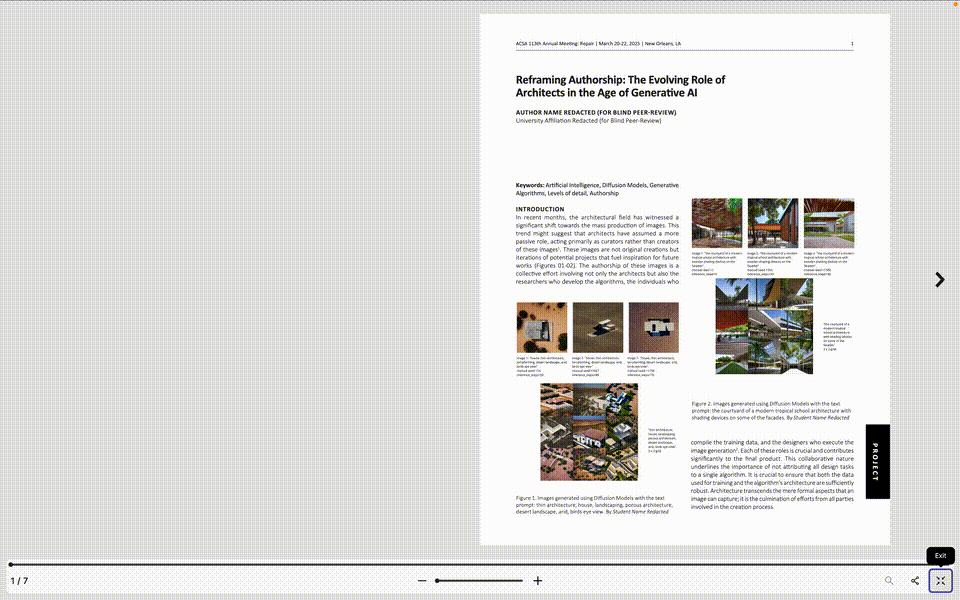Open the tropical school collage image
This screenshot has height=600, width=960.
pos(764,326)
